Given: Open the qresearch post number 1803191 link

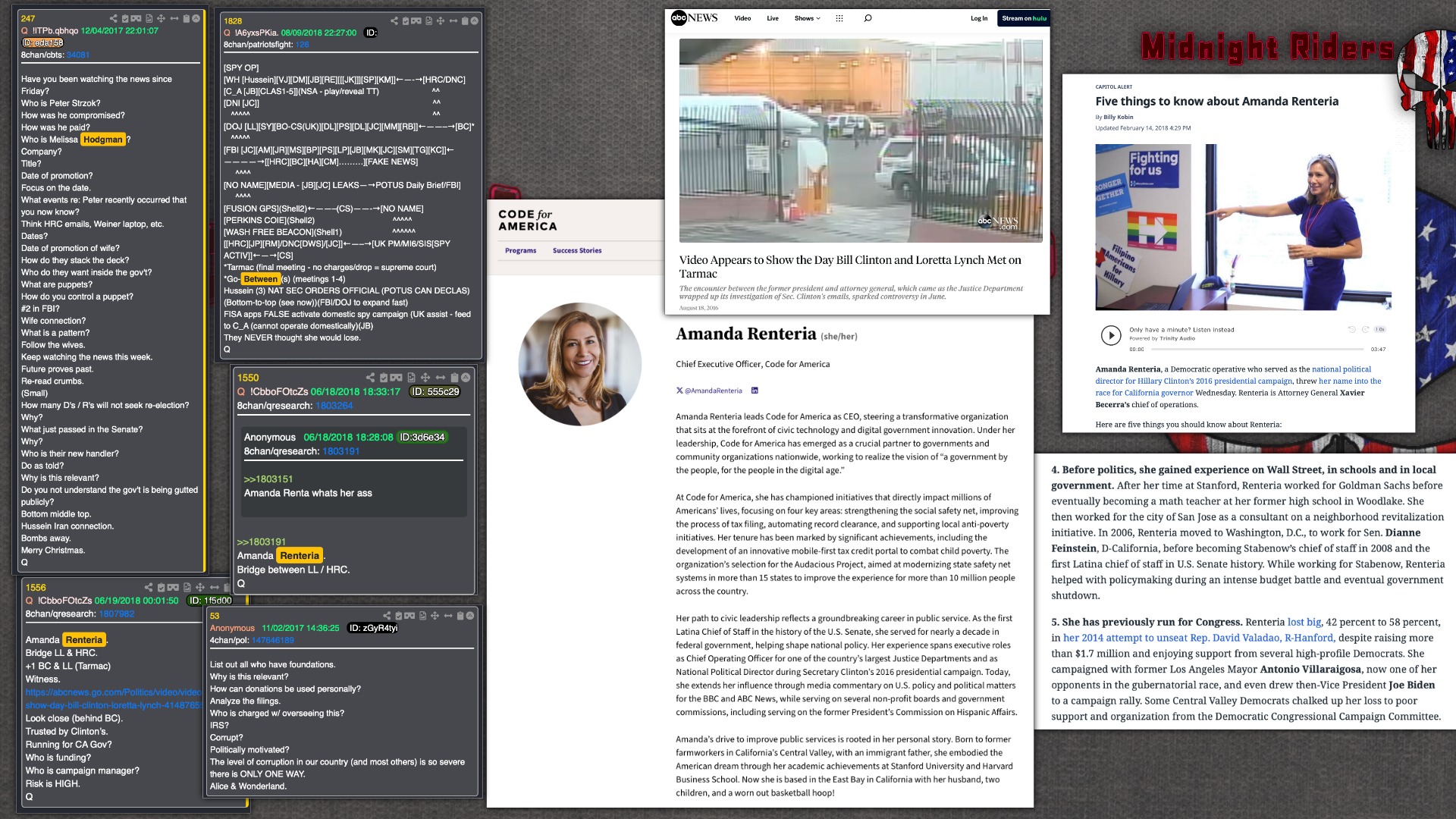Looking at the screenshot, I should coord(340,451).
